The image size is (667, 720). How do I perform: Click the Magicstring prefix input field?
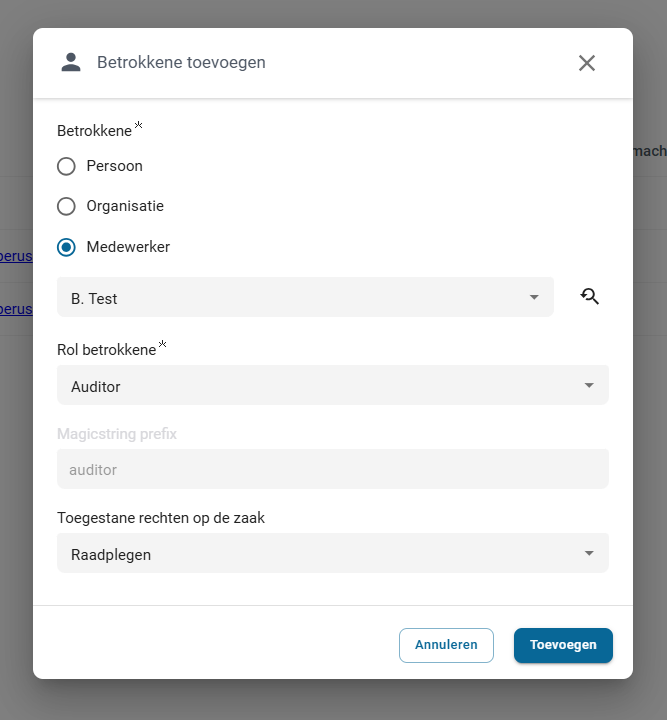pos(333,469)
